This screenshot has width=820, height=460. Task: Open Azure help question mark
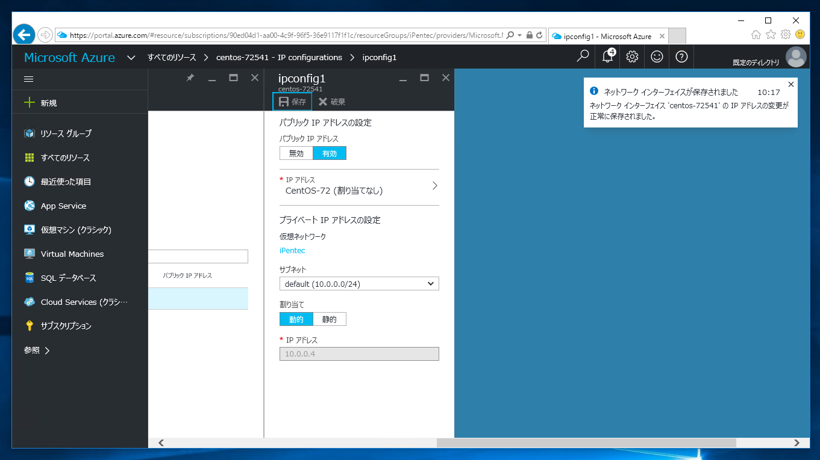681,56
